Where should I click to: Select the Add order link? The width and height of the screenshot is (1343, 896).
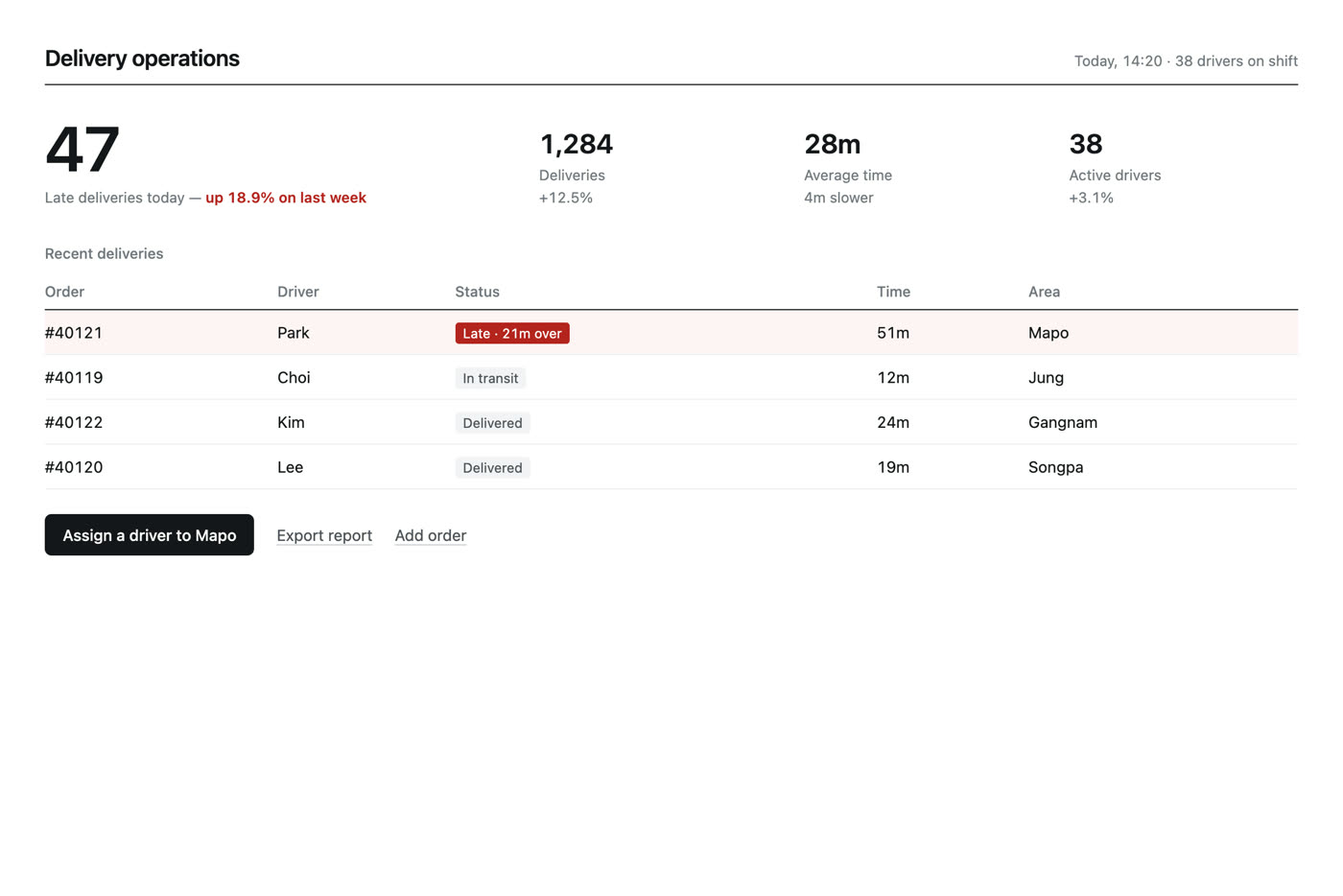click(x=431, y=535)
